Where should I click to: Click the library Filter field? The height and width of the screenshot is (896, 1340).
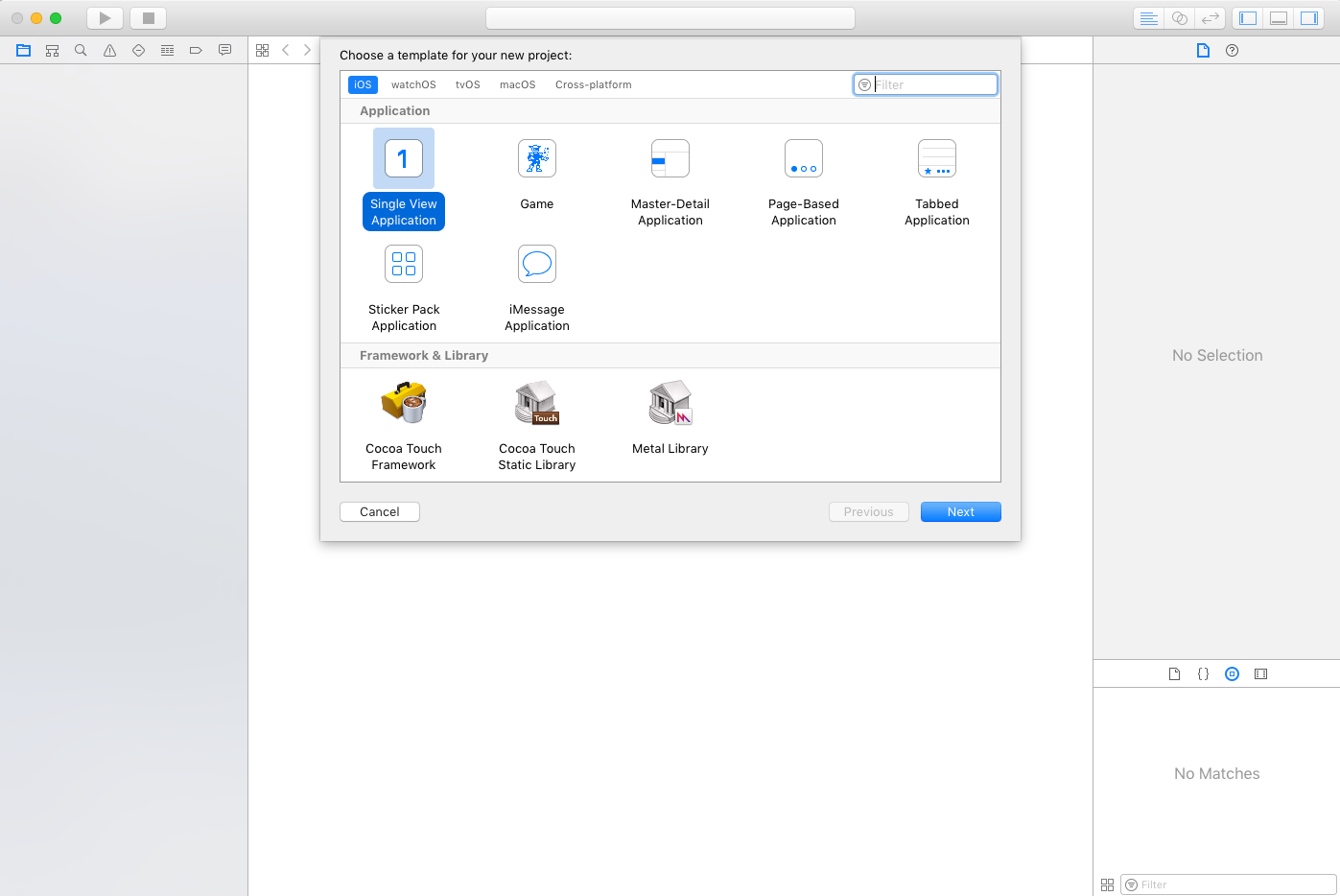coord(1228,884)
